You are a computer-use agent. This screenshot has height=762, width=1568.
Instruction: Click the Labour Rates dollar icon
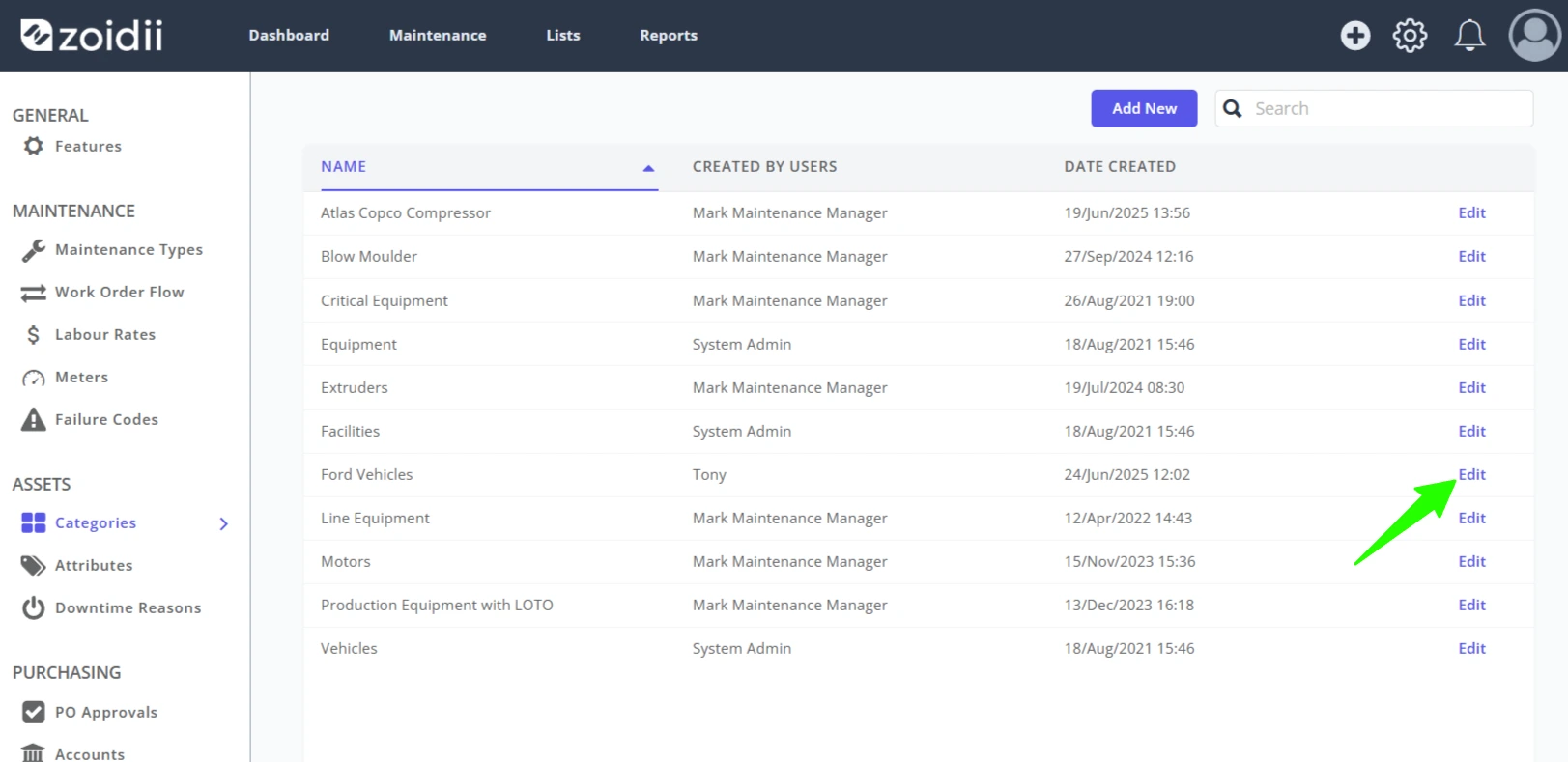tap(34, 334)
